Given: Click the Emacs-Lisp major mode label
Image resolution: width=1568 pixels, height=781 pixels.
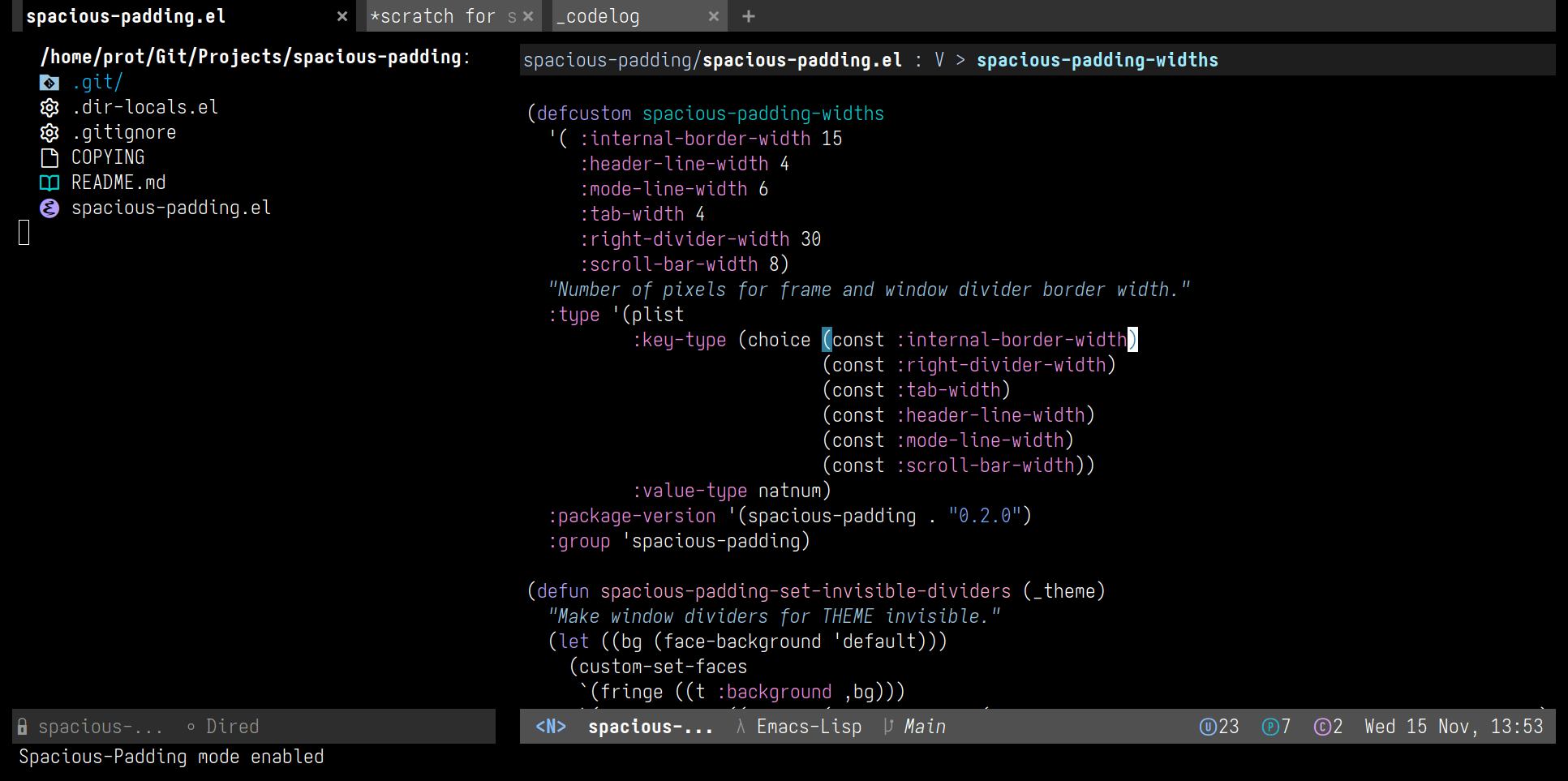Looking at the screenshot, I should point(809,727).
